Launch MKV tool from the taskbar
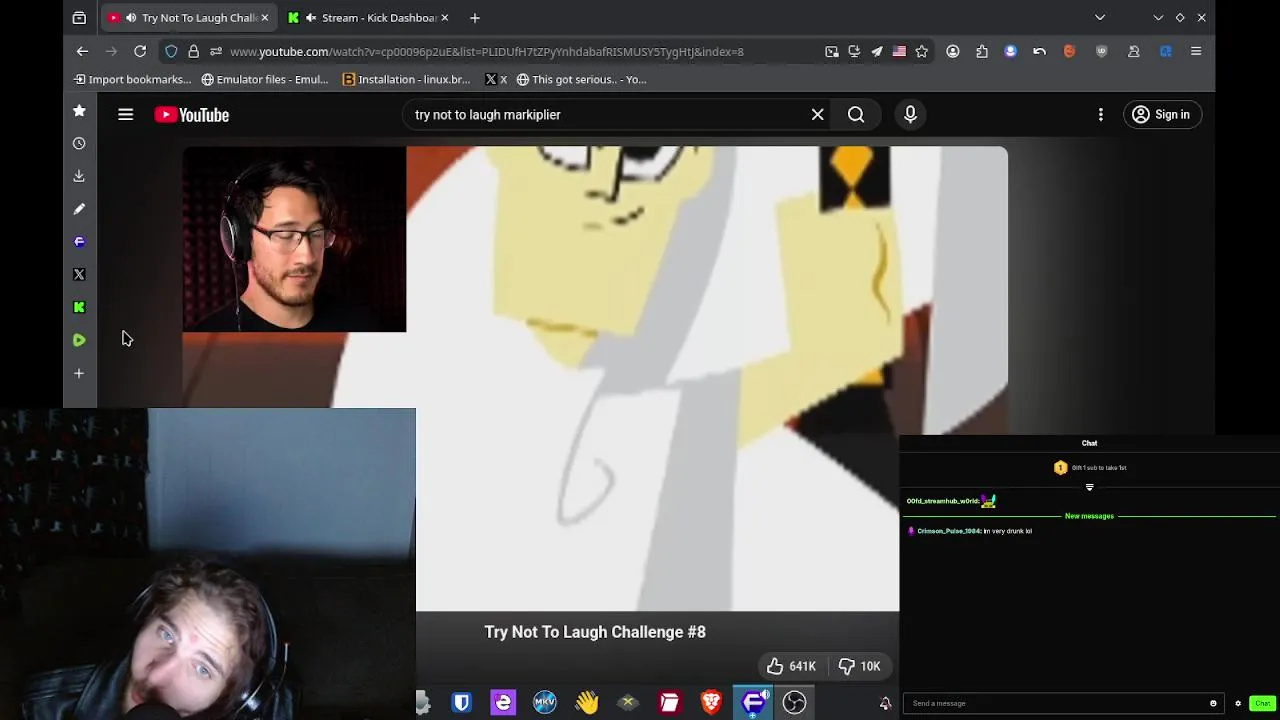This screenshot has height=720, width=1280. coord(545,702)
